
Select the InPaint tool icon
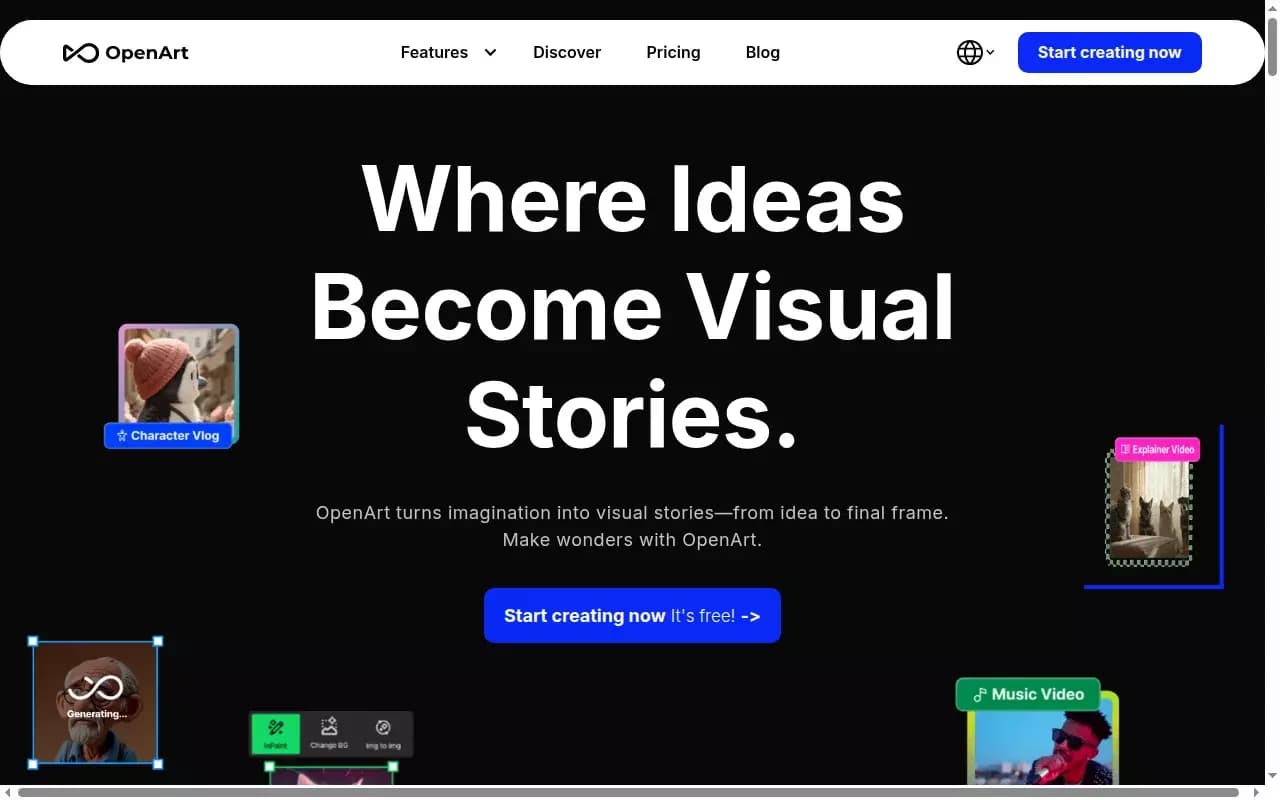click(x=275, y=734)
